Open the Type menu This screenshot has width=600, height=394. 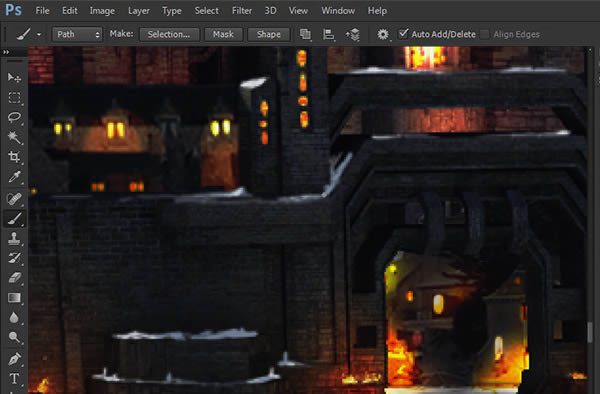(172, 11)
